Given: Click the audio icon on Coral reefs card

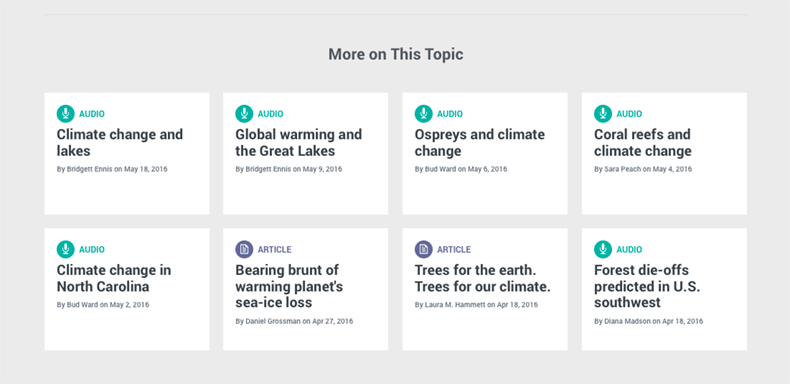Looking at the screenshot, I should tap(603, 114).
